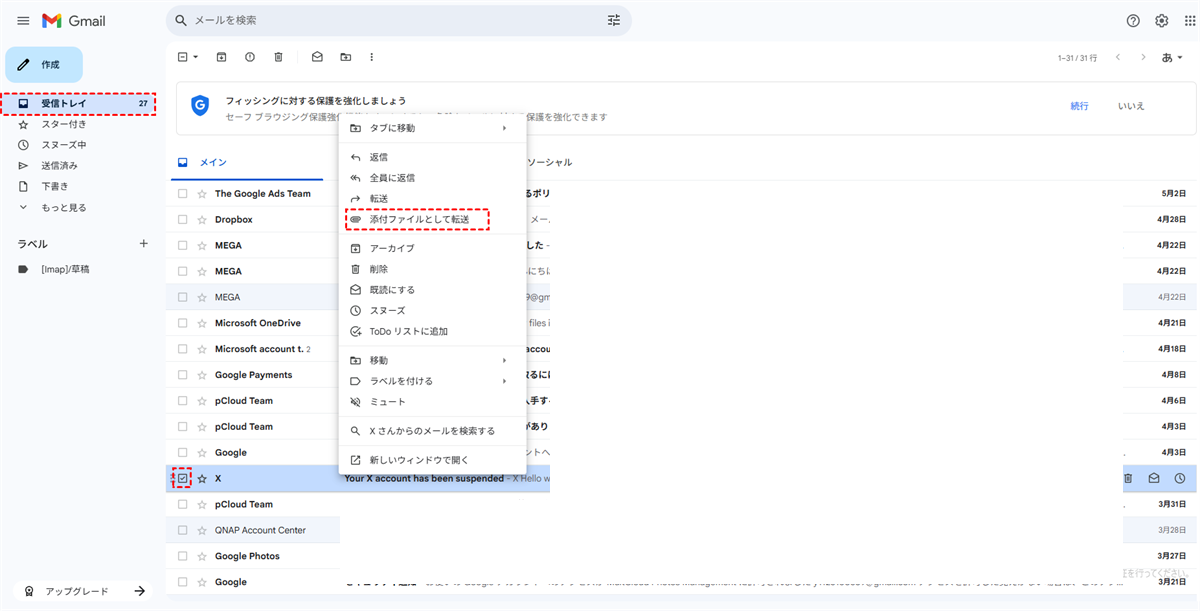Star the Google Photos email
The image size is (1200, 611).
pos(201,556)
